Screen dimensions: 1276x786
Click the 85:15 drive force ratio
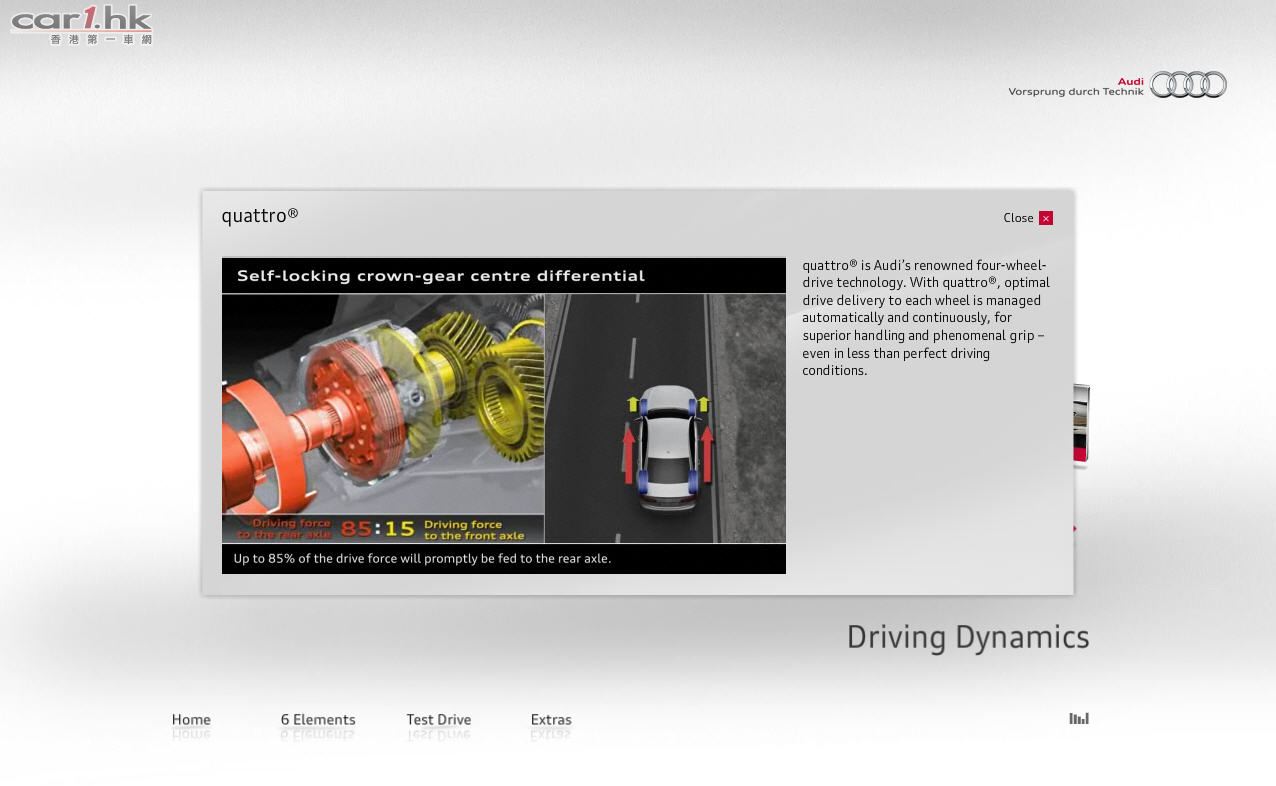[x=378, y=528]
